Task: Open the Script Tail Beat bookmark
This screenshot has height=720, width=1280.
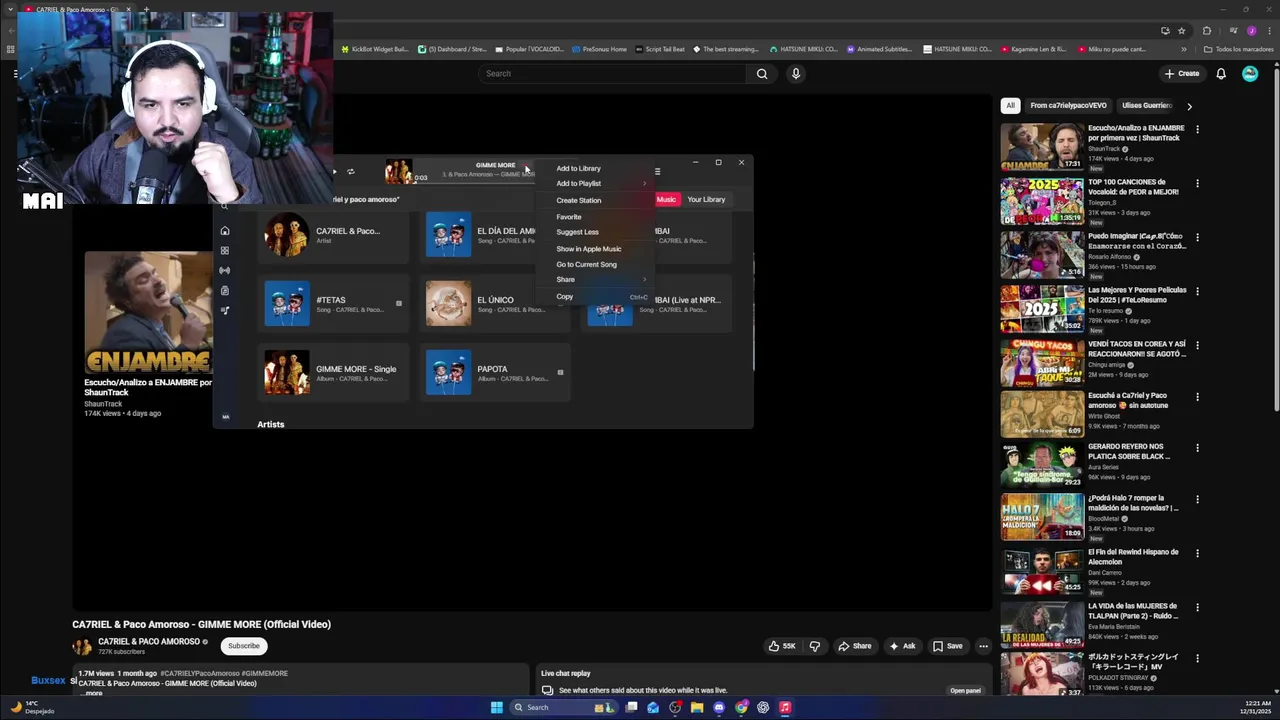Action: tap(660, 49)
